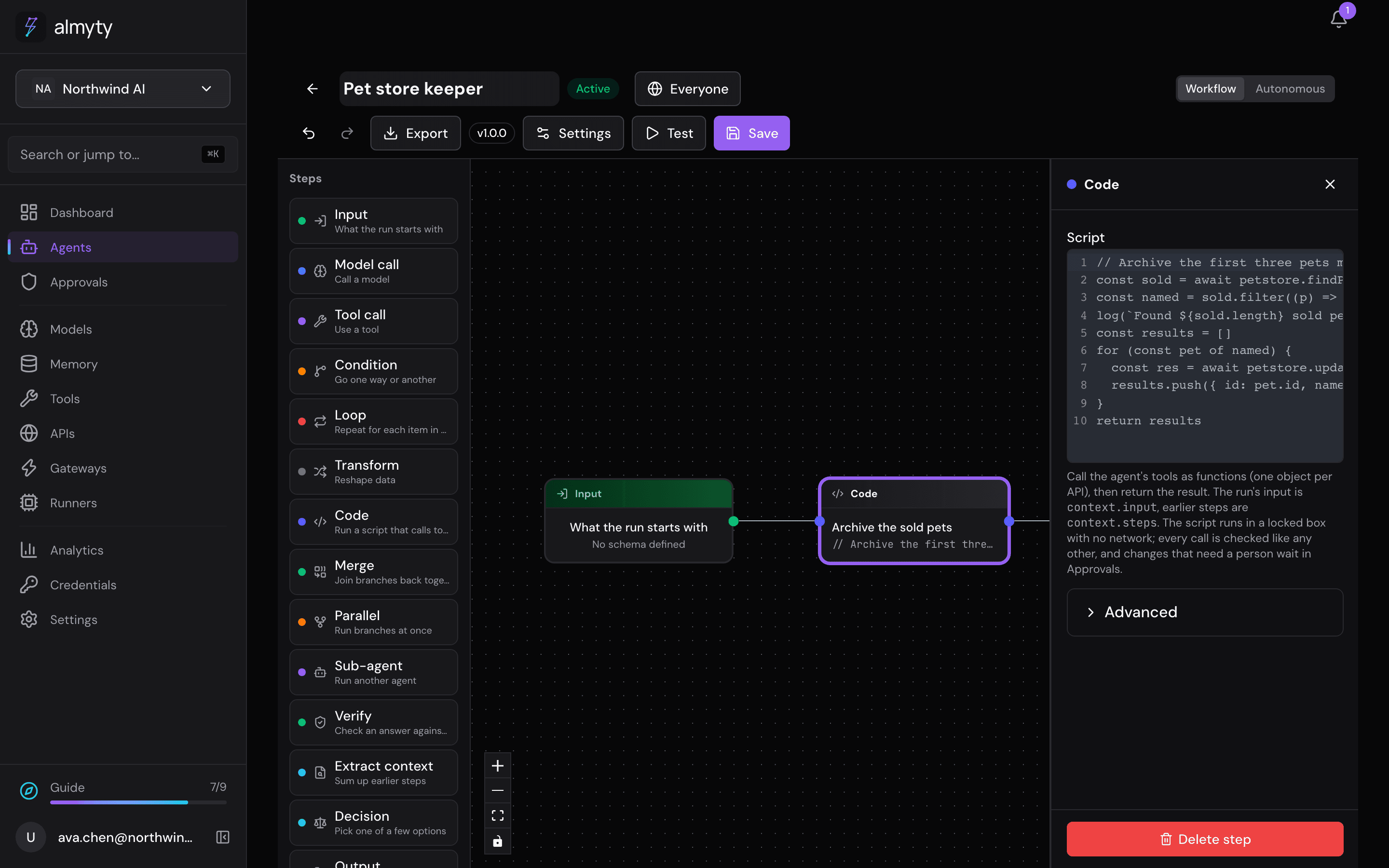This screenshot has height=868, width=1389.
Task: Open the APIs page
Action: coord(123,433)
